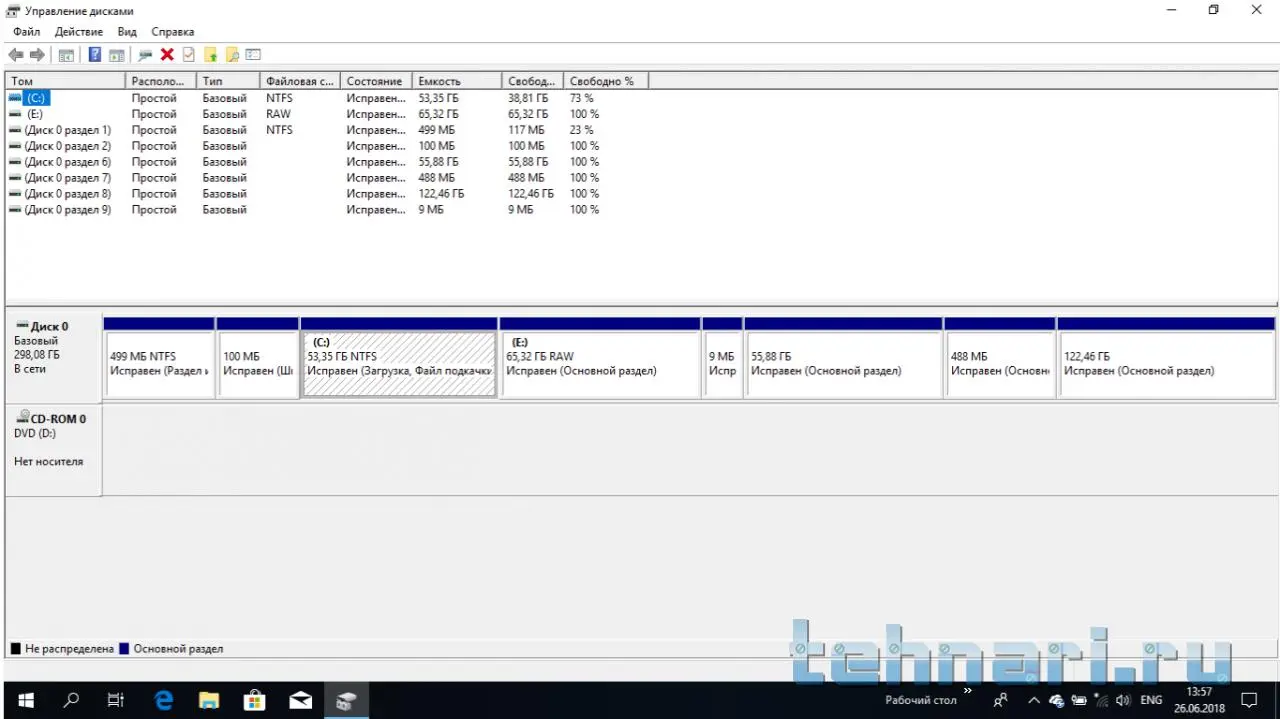Open the Файл menu
This screenshot has height=719, width=1280.
[26, 32]
